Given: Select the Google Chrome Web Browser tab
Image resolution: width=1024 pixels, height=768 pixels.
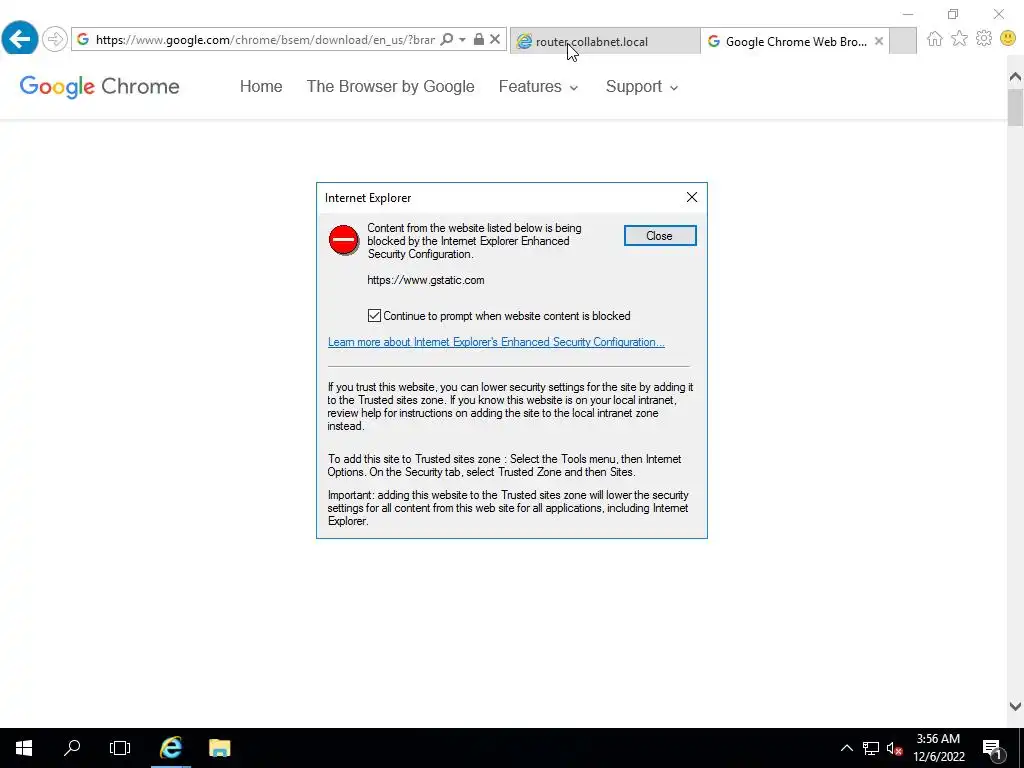Looking at the screenshot, I should tap(795, 41).
